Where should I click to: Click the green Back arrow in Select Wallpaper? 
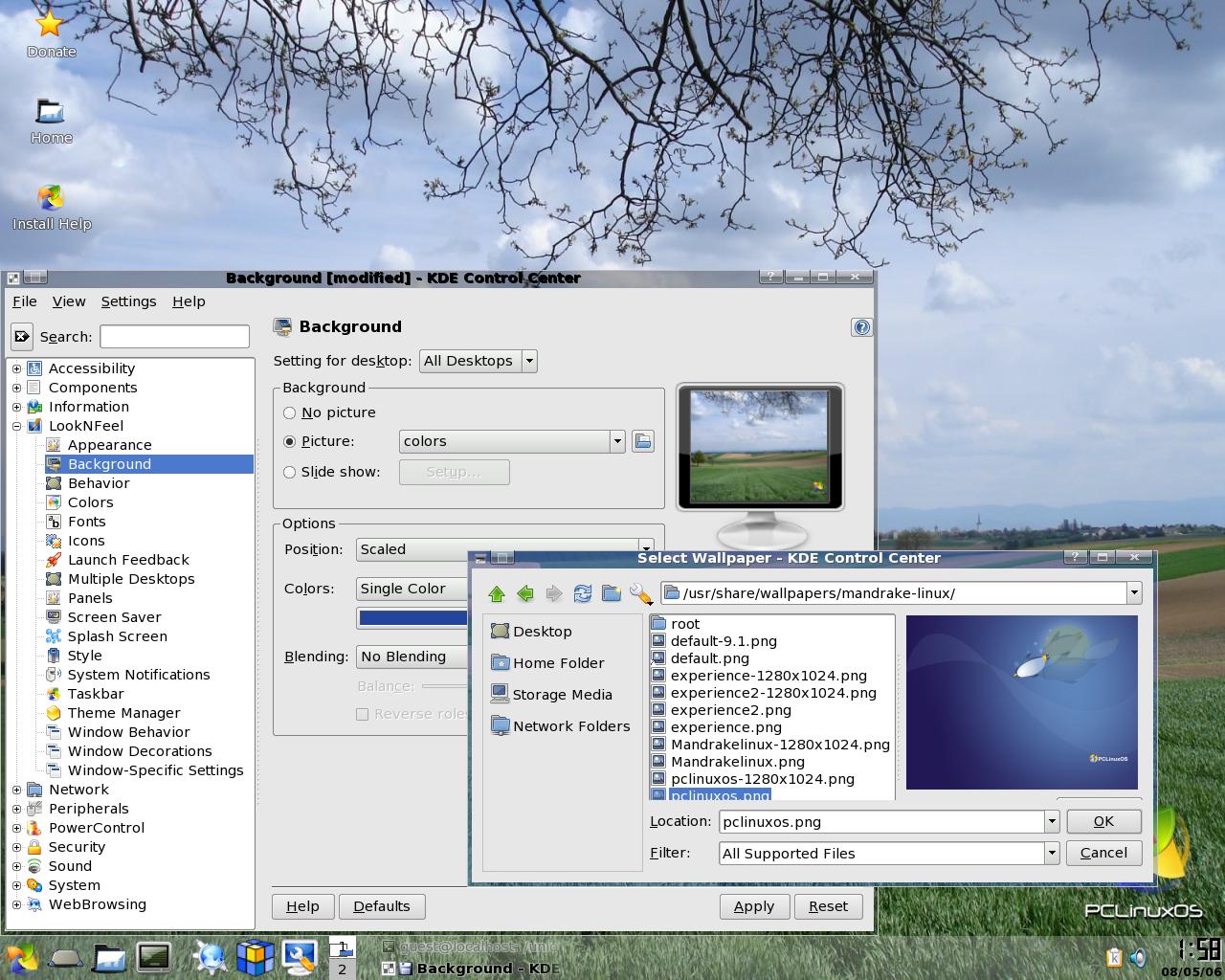tap(525, 594)
